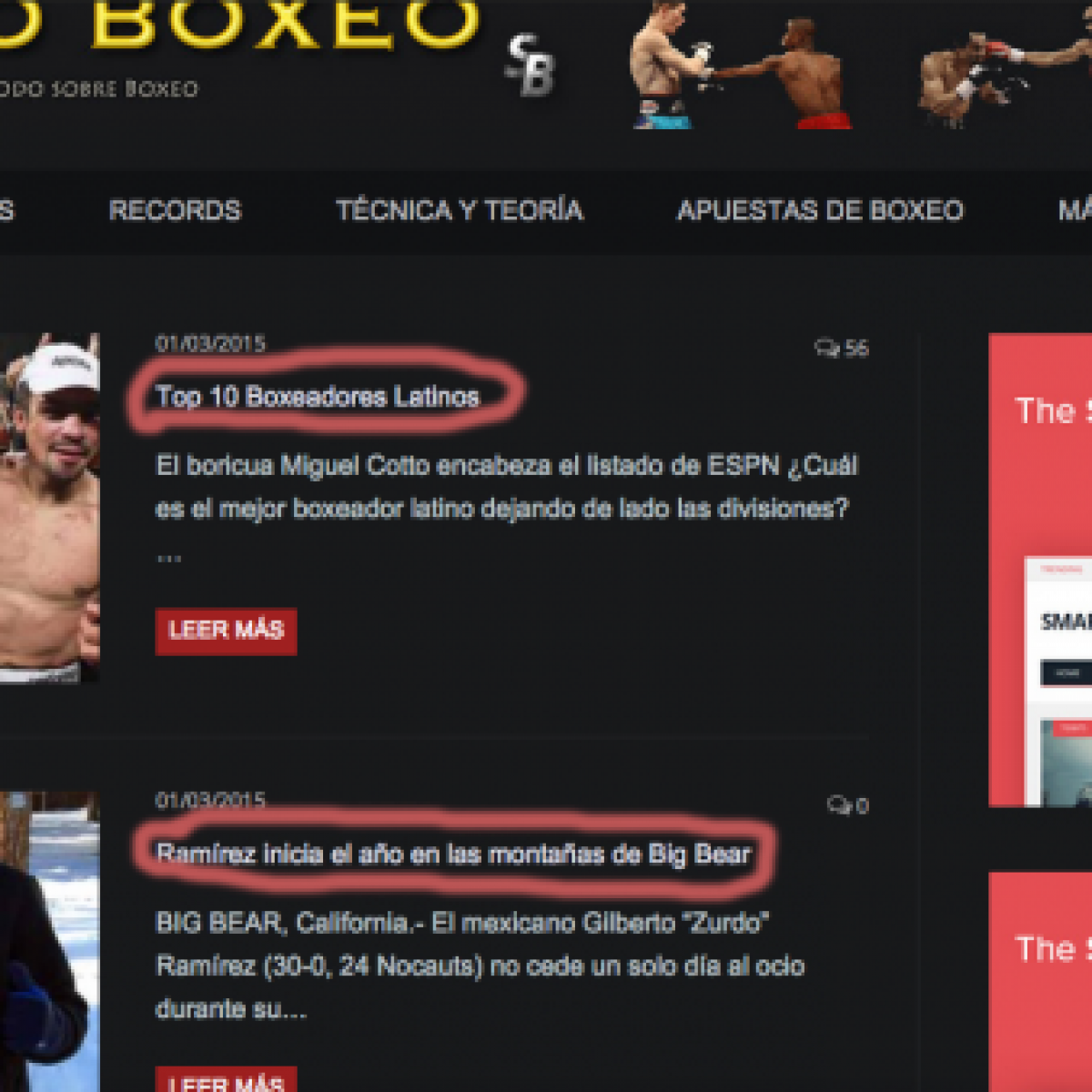Open the RECORDS menu item
The height and width of the screenshot is (1092, 1092).
pos(175,210)
